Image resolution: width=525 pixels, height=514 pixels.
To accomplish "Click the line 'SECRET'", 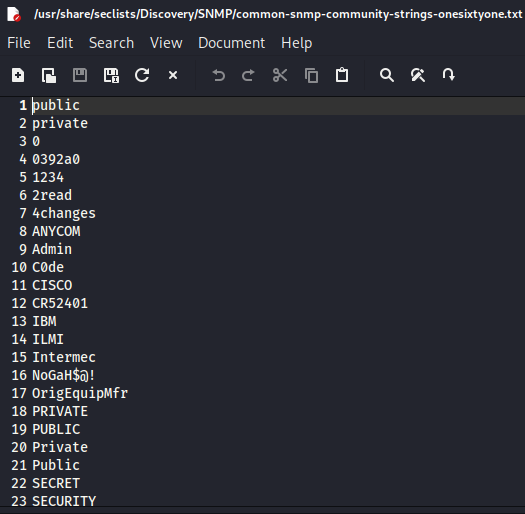I will 56,483.
